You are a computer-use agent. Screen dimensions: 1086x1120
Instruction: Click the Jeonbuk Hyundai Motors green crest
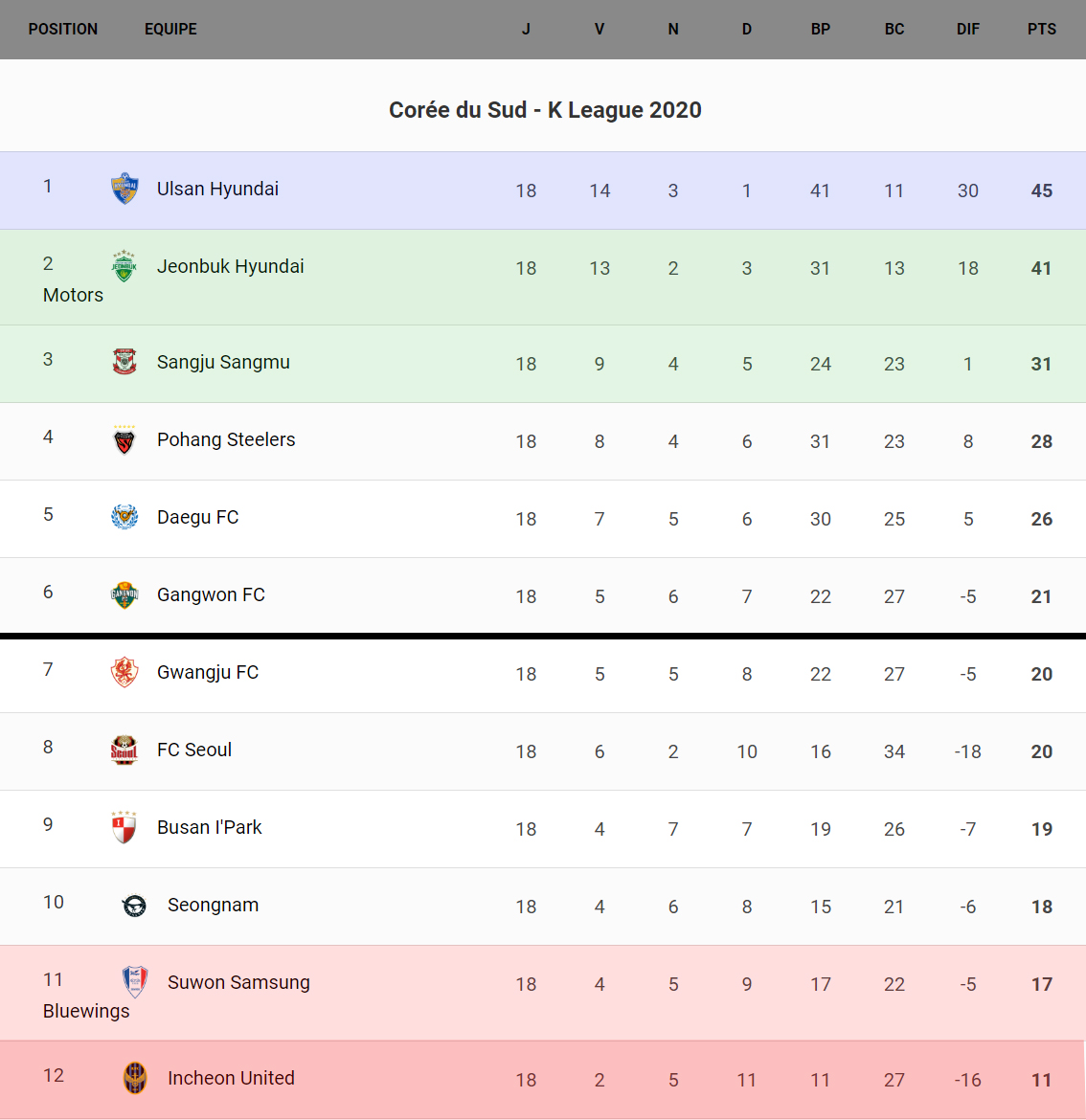124,266
